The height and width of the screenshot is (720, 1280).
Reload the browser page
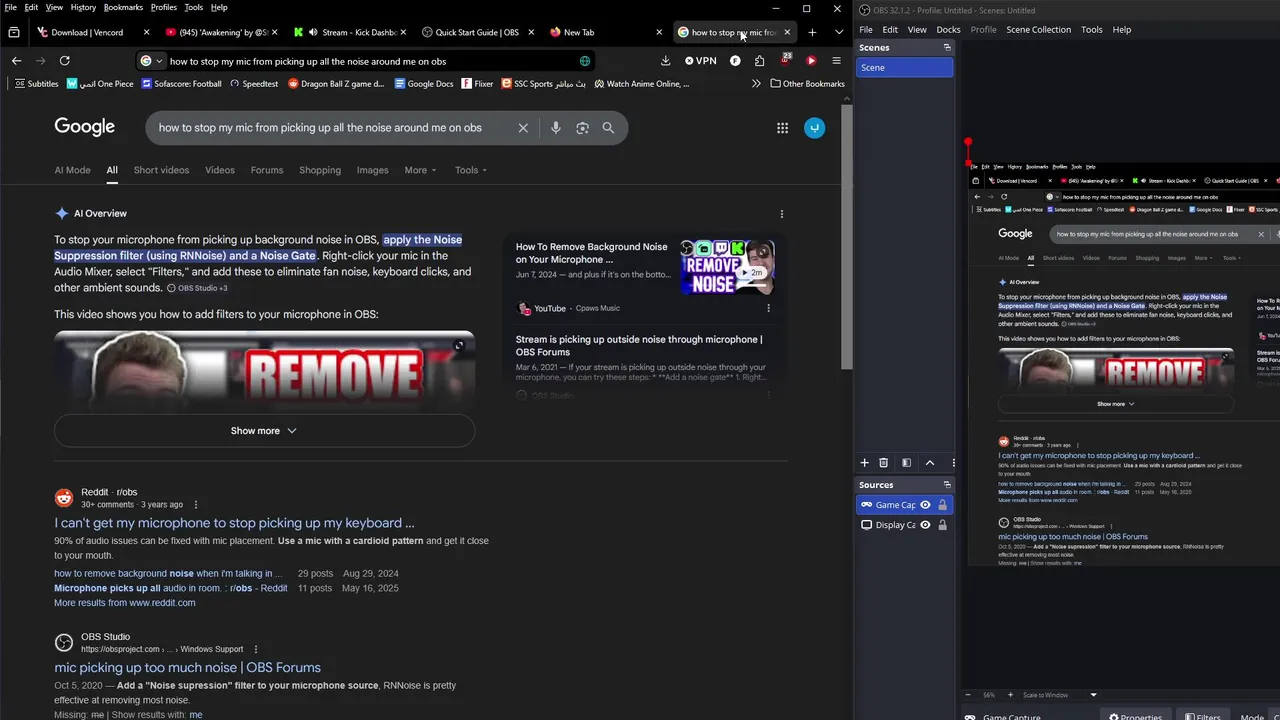(x=64, y=61)
